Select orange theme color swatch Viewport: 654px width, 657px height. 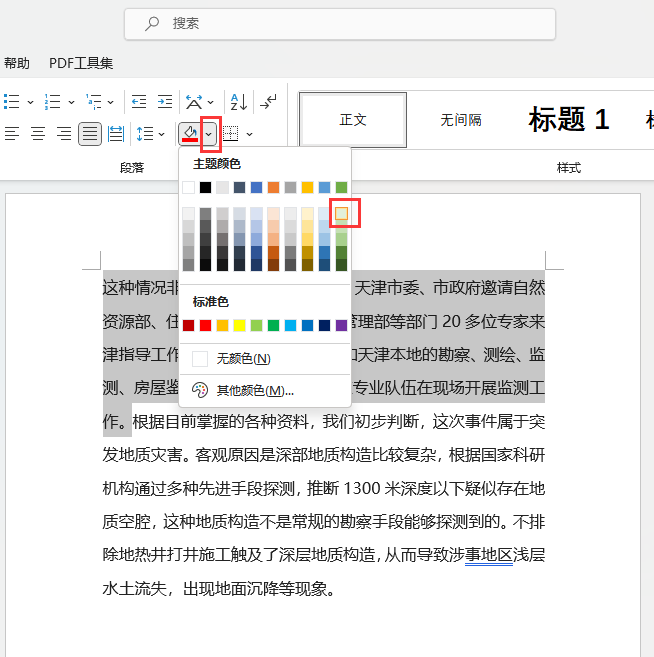(273, 187)
